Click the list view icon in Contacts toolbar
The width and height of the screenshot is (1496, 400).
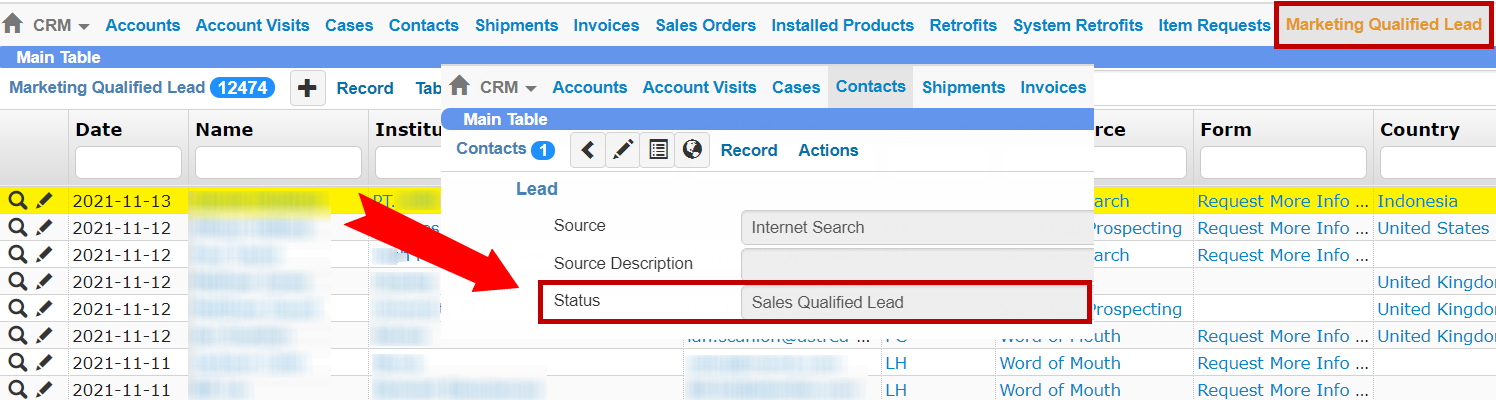657,150
